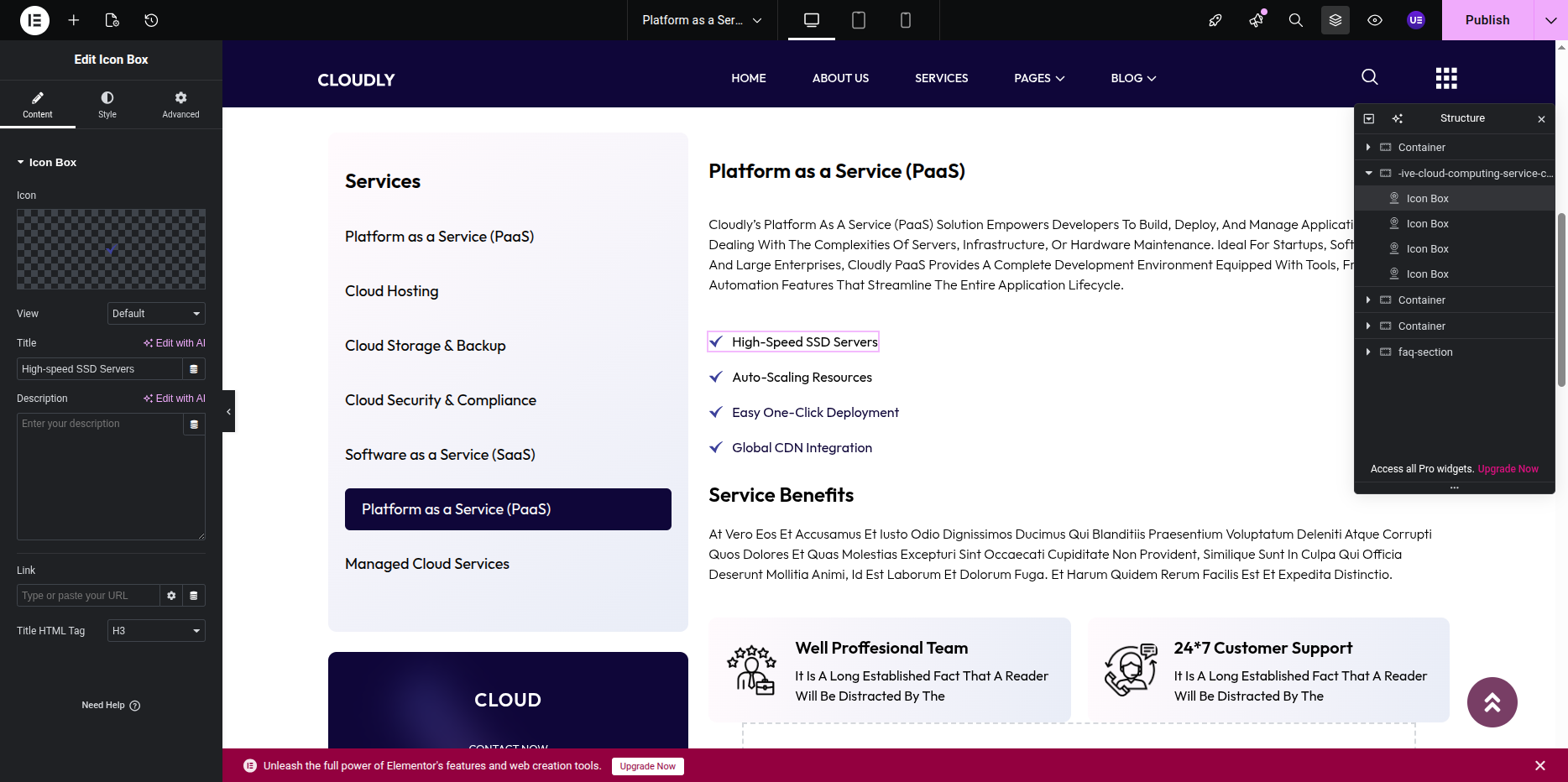Open the page settings document icon
Image resolution: width=1568 pixels, height=782 pixels.
pyautogui.click(x=112, y=20)
